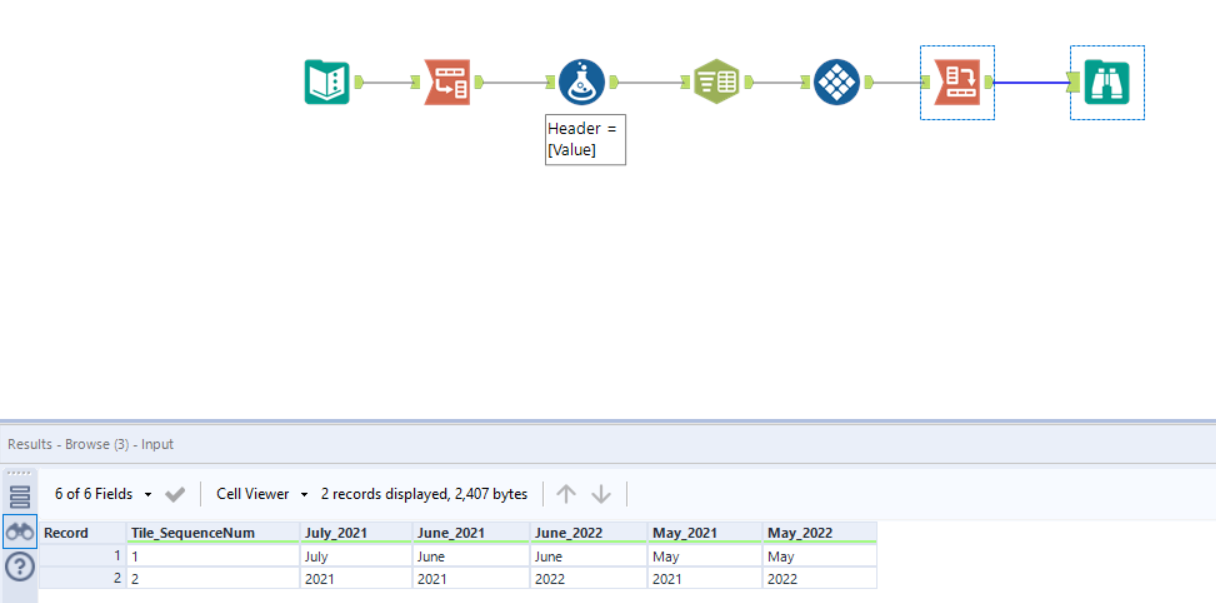Click the Cross Tab tool
This screenshot has width=1216, height=603.
click(x=716, y=80)
